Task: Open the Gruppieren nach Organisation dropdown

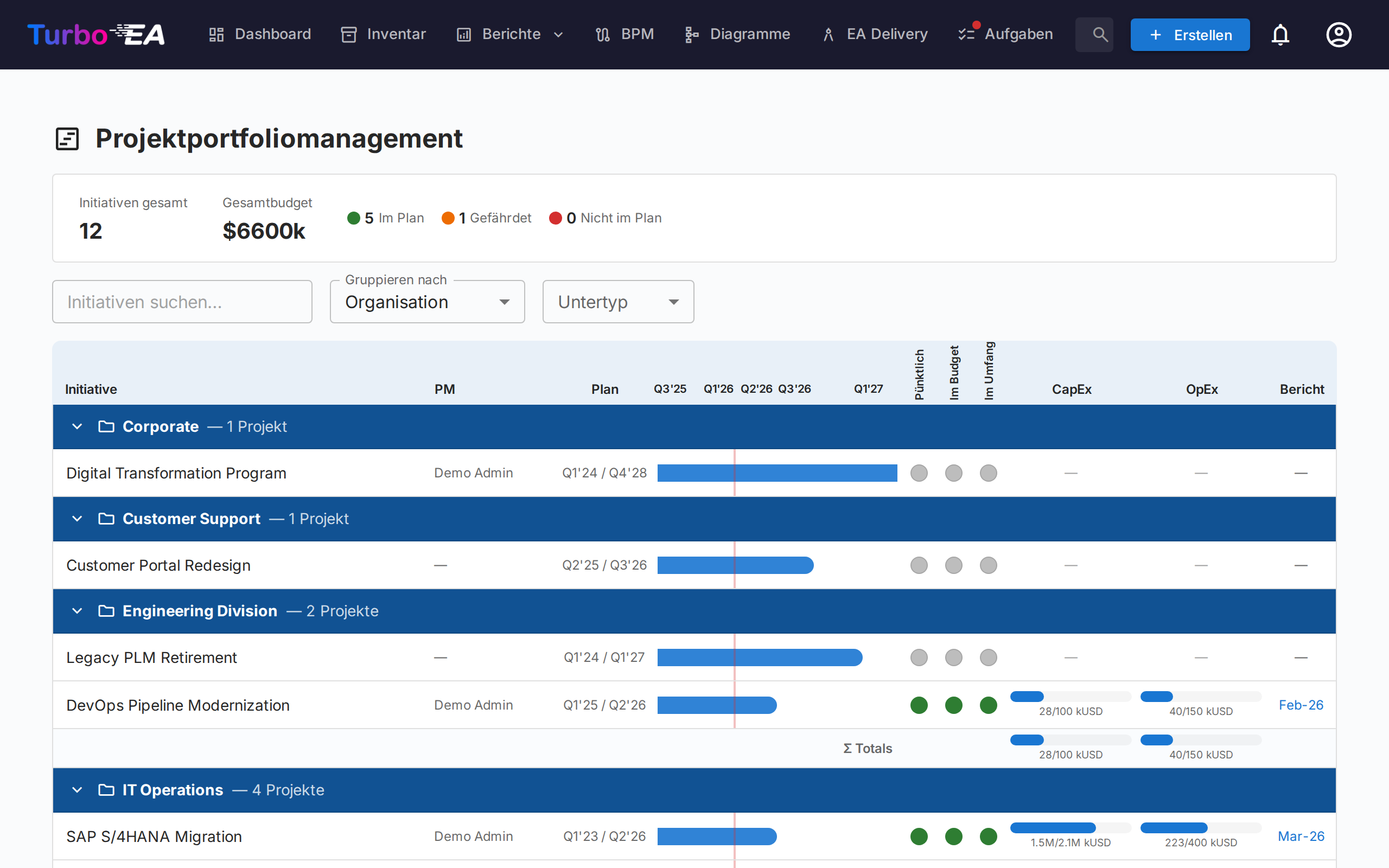Action: (427, 302)
